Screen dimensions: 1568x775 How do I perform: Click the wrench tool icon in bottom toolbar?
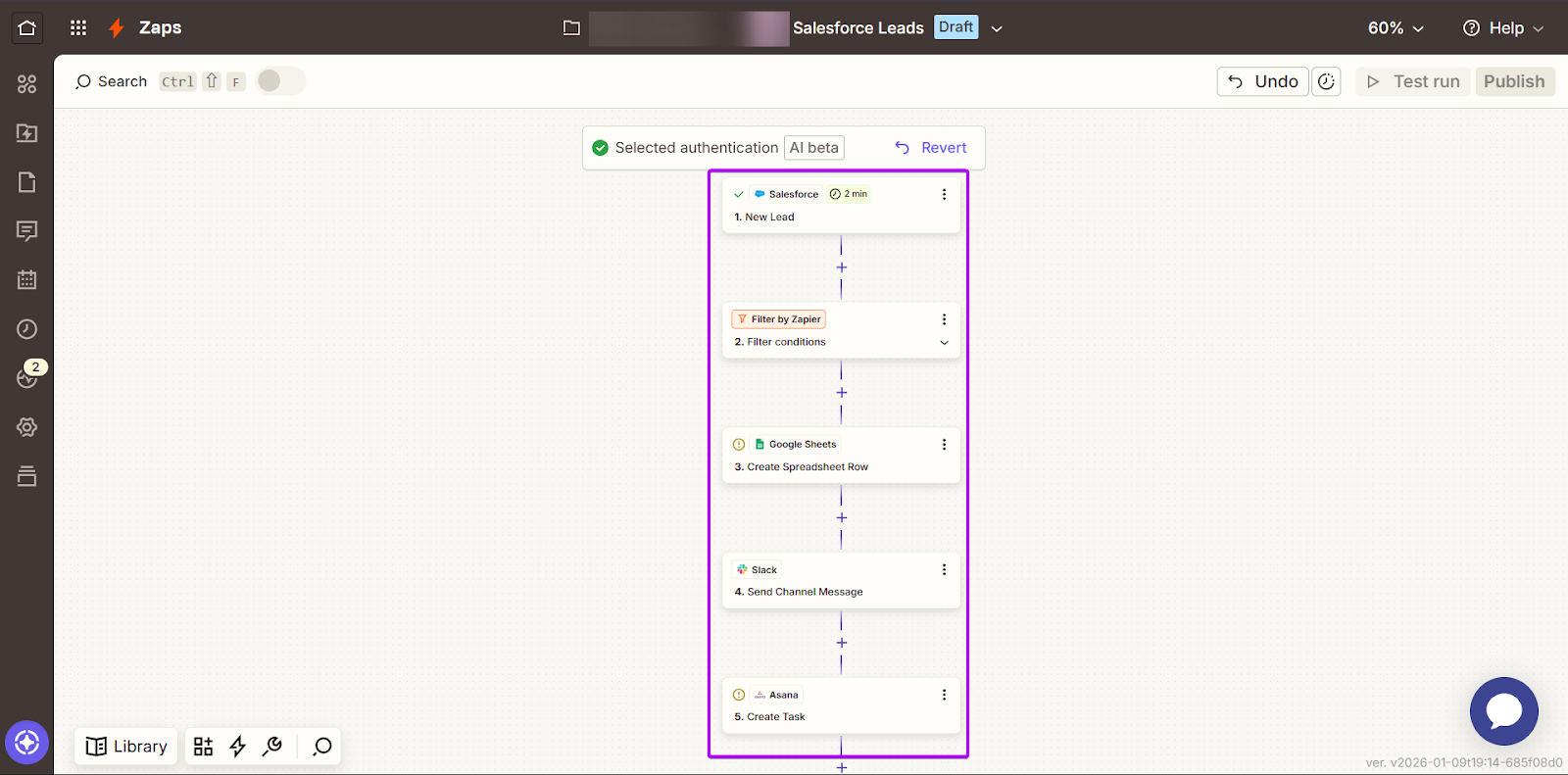(272, 747)
